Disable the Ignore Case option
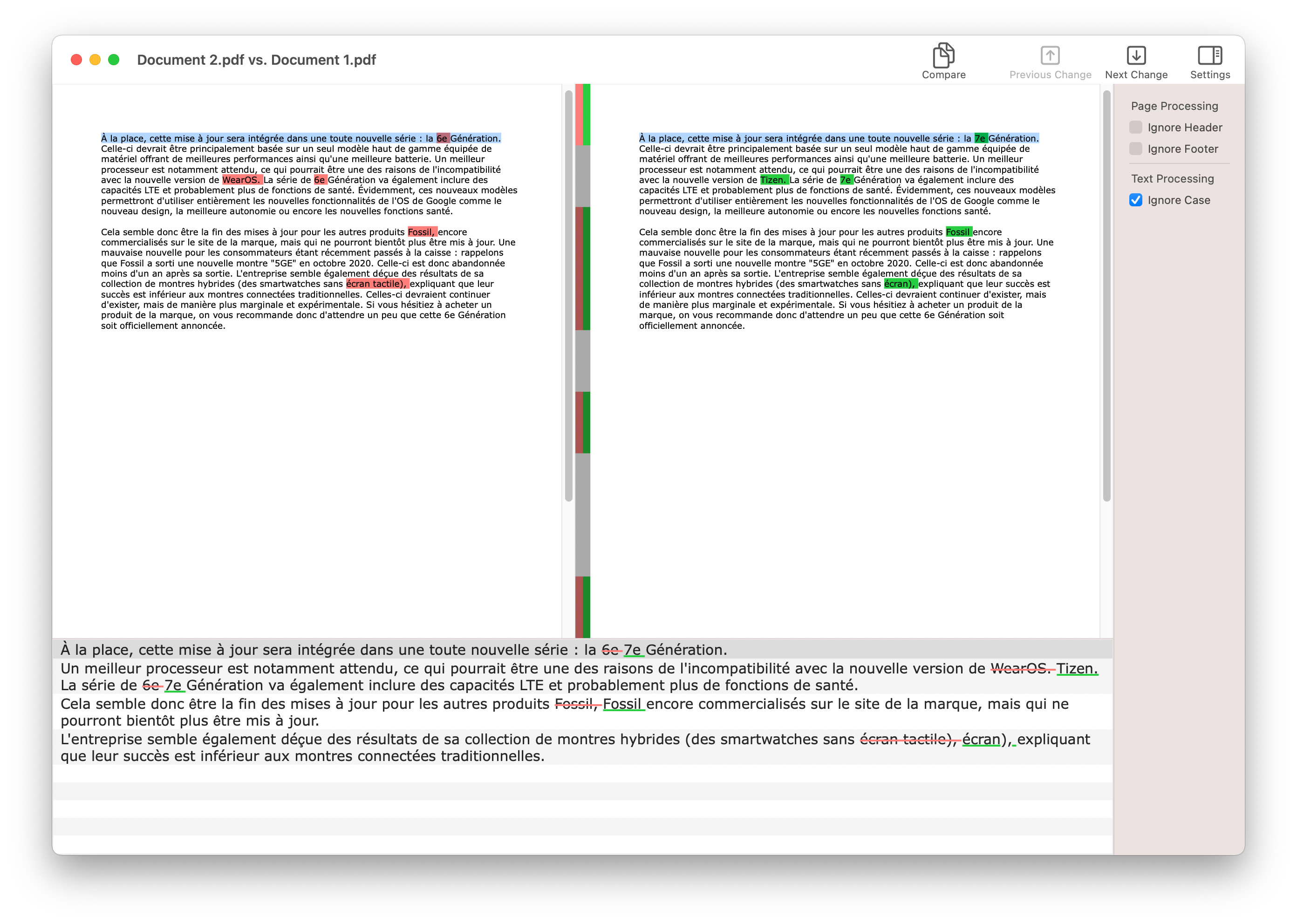This screenshot has height=924, width=1297. pos(1135,200)
